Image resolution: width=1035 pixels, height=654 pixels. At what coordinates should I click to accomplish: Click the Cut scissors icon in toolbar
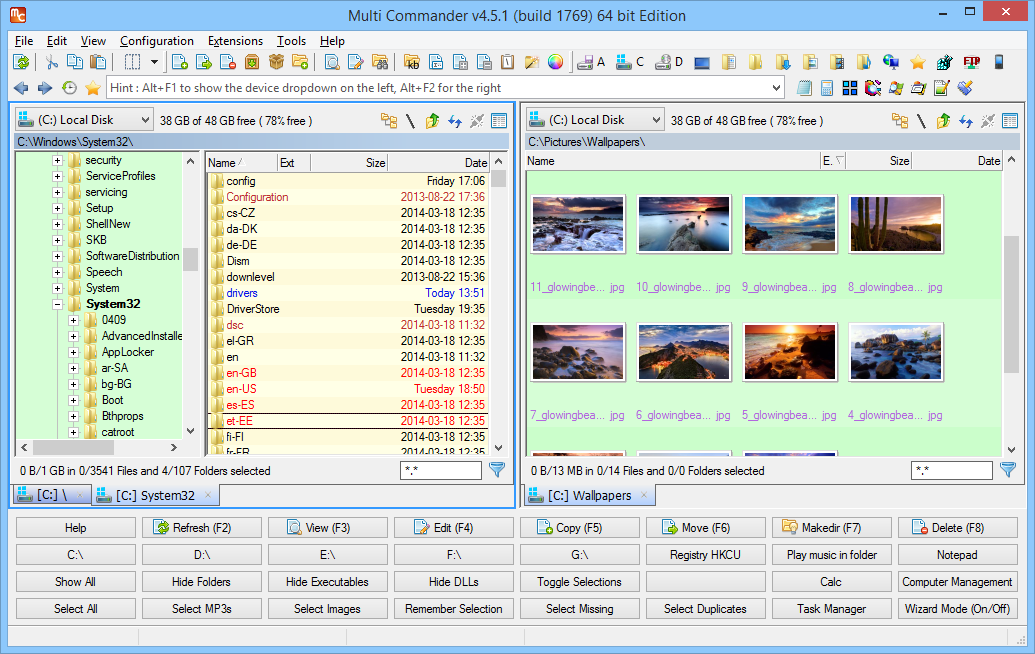[x=52, y=62]
